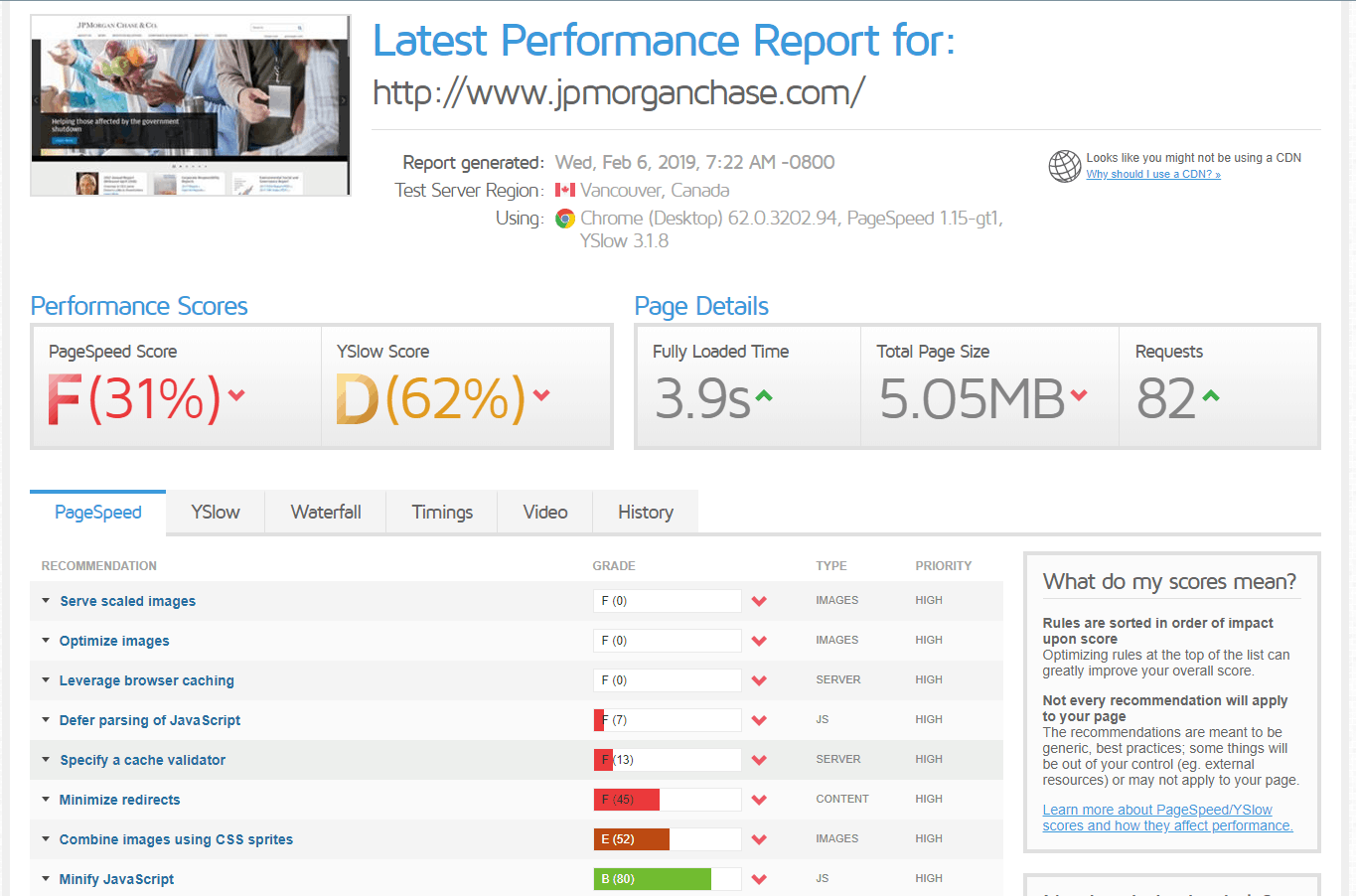Viewport: 1356px width, 896px height.
Task: Switch to the YSlow tab
Action: [x=216, y=513]
